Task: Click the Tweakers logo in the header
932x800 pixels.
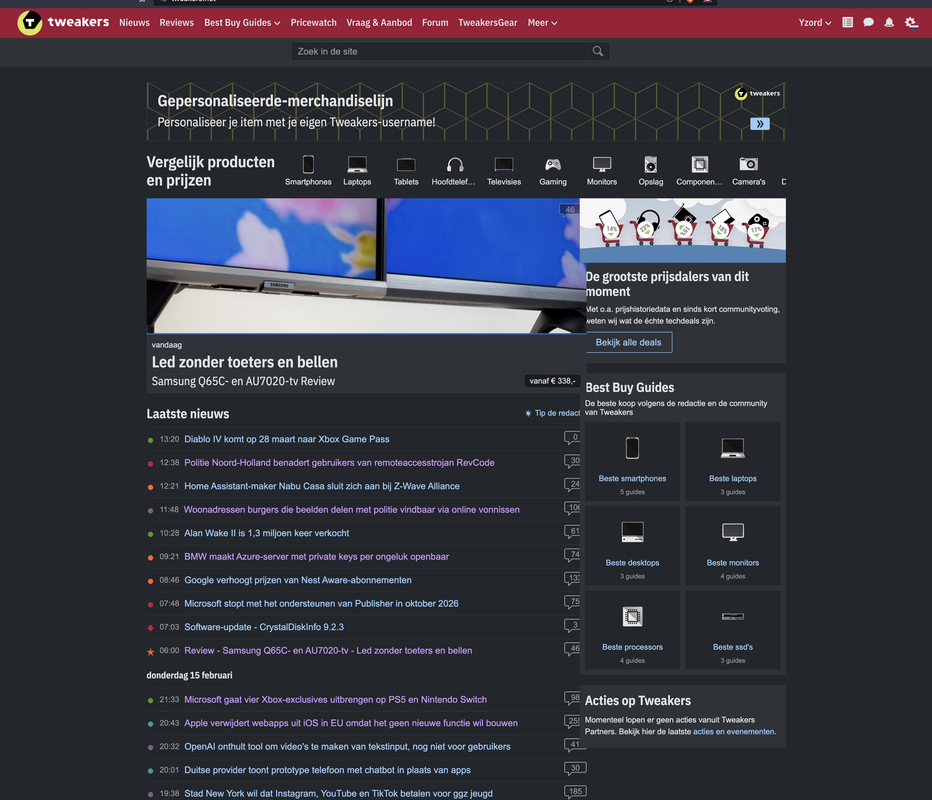Action: pyautogui.click(x=63, y=23)
